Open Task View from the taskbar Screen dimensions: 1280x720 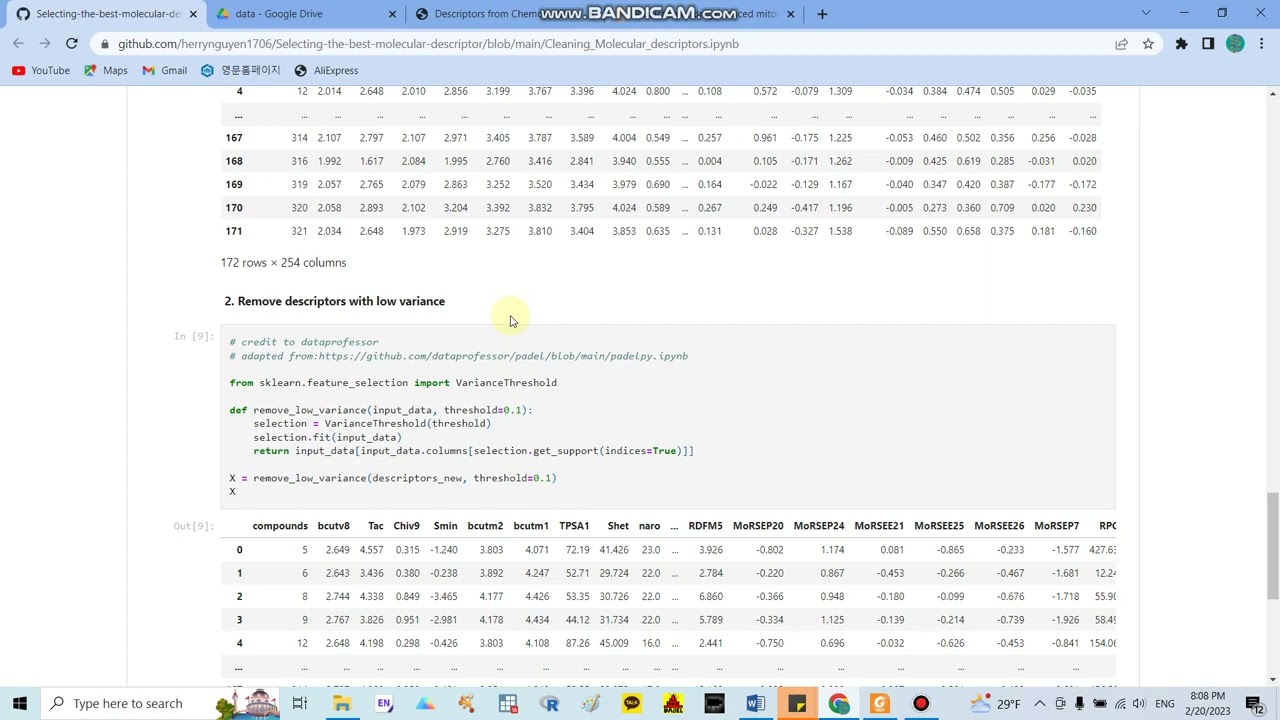click(299, 704)
